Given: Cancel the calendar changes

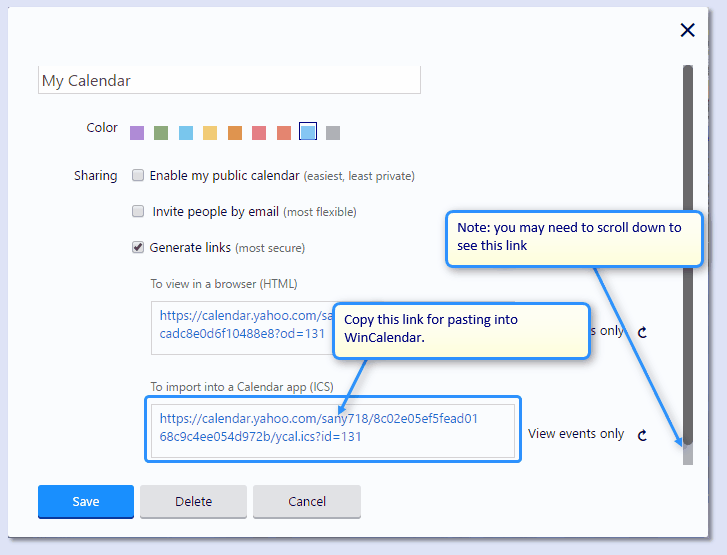Looking at the screenshot, I should click(306, 502).
